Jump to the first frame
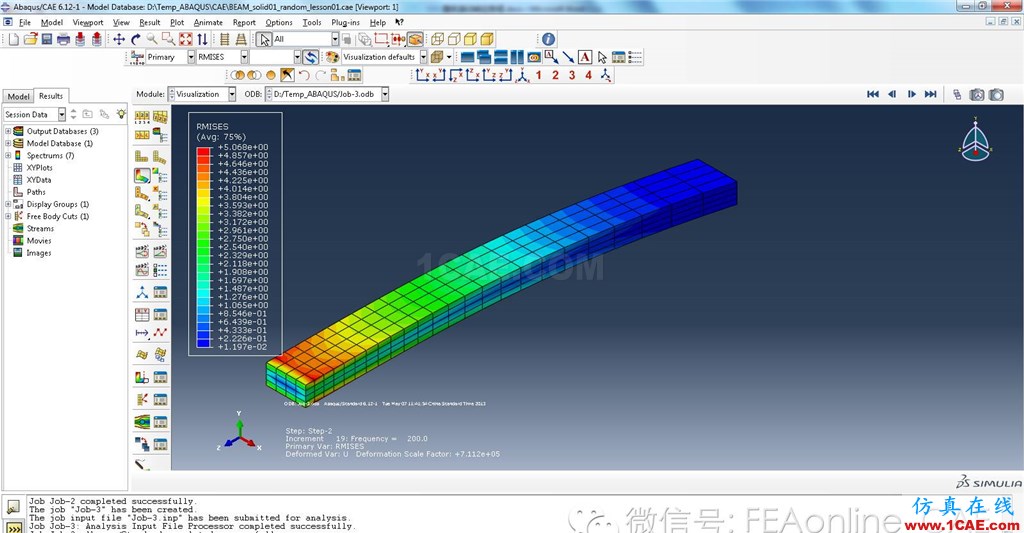The image size is (1024, 533). [872, 95]
